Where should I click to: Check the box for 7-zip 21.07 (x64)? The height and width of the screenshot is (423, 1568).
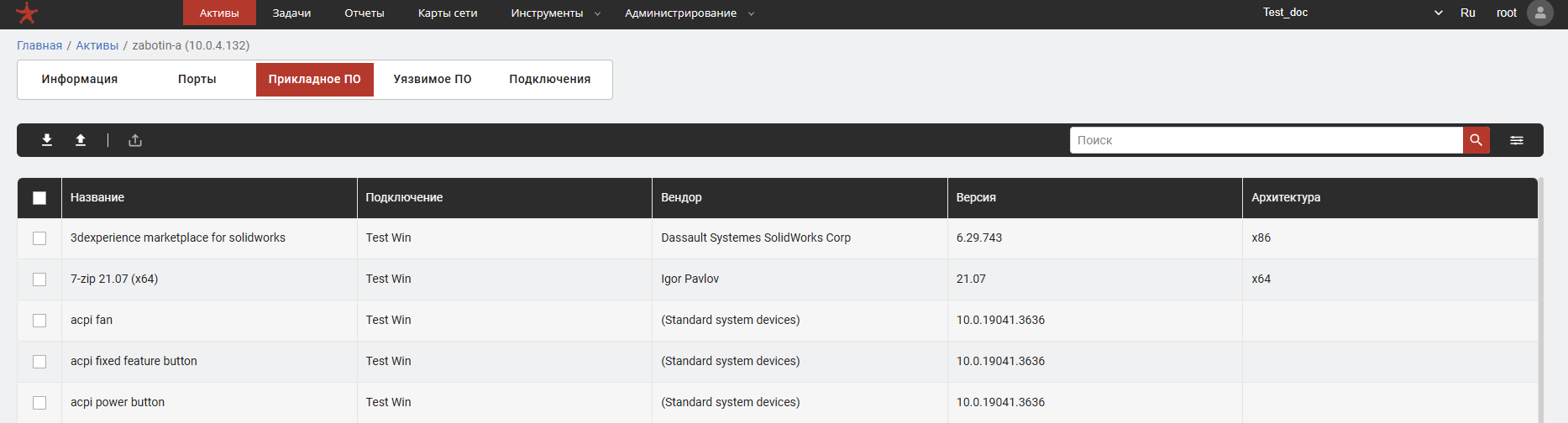(x=39, y=279)
